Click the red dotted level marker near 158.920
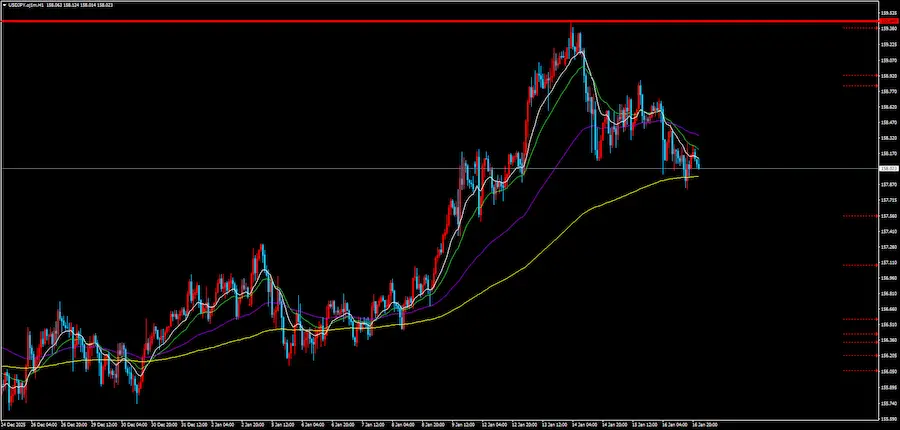Viewport: 900px width, 430px height. (x=858, y=75)
